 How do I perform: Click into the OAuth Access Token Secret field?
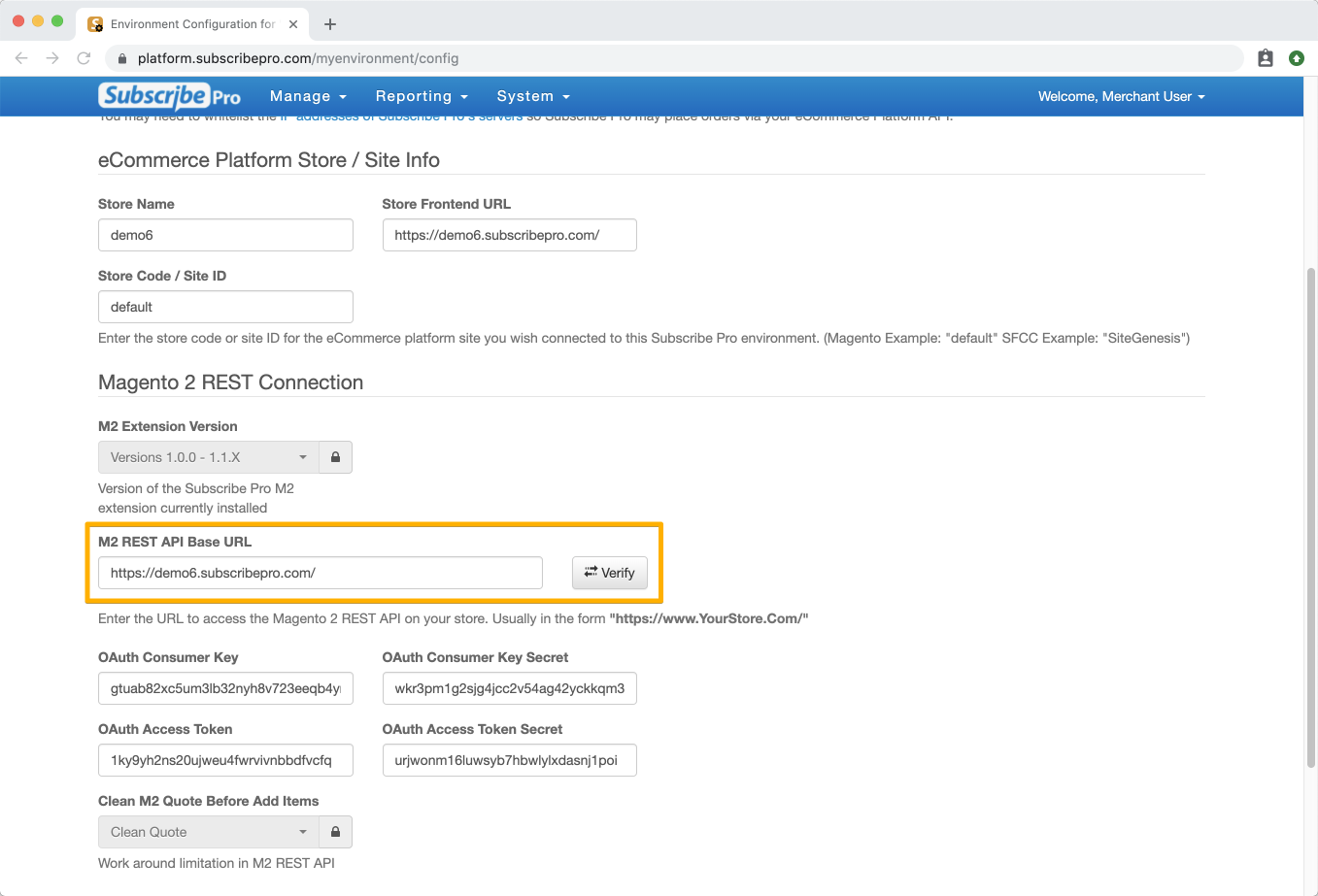point(510,760)
